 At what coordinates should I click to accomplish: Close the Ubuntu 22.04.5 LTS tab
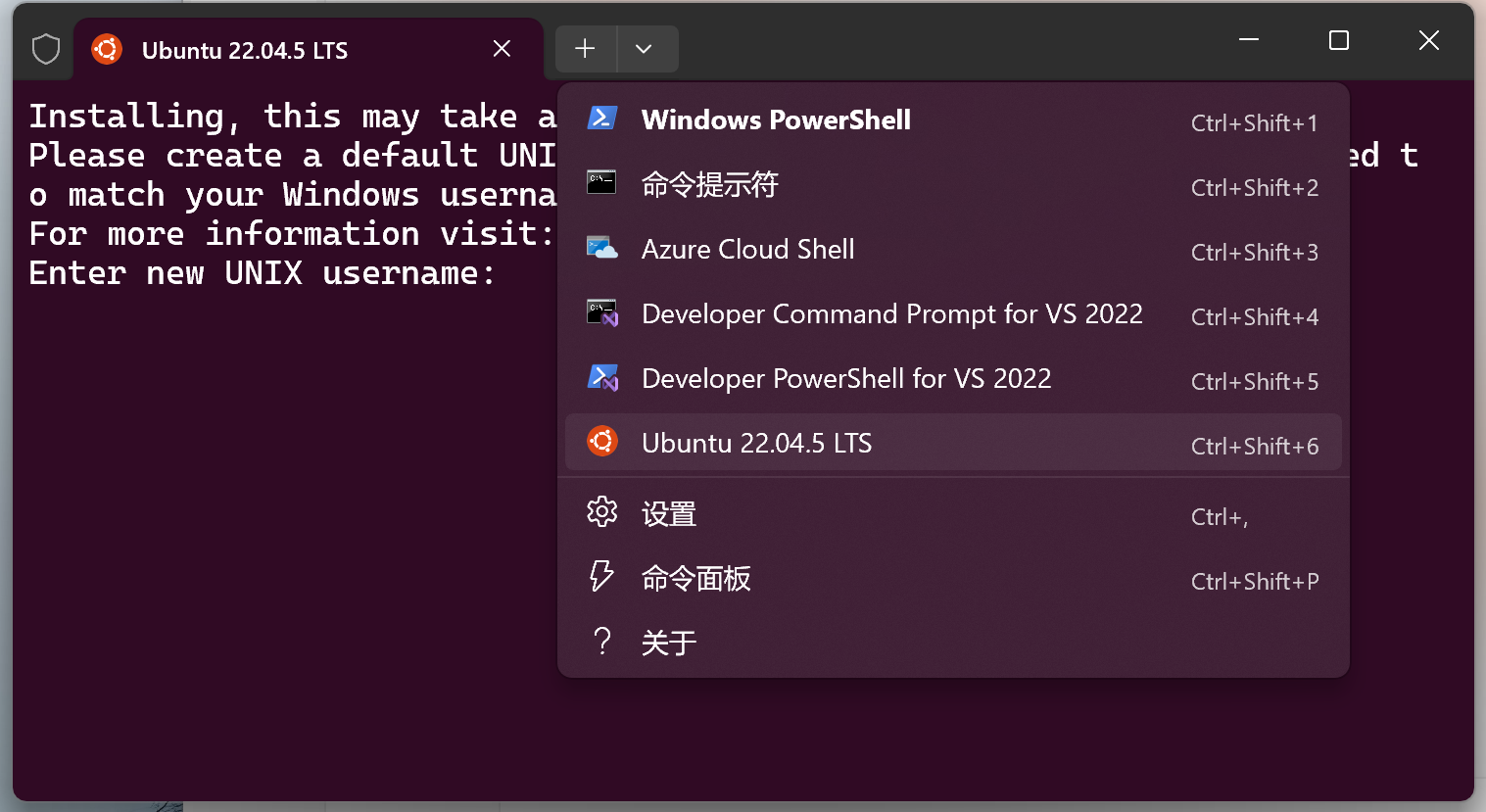pyautogui.click(x=502, y=49)
